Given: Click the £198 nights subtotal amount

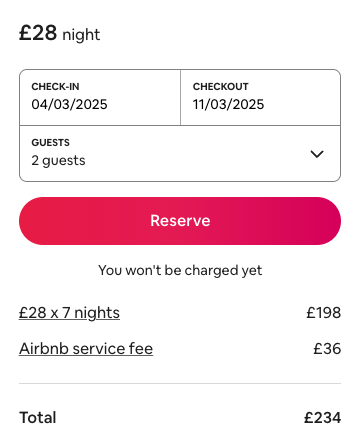Looking at the screenshot, I should coord(324,313).
